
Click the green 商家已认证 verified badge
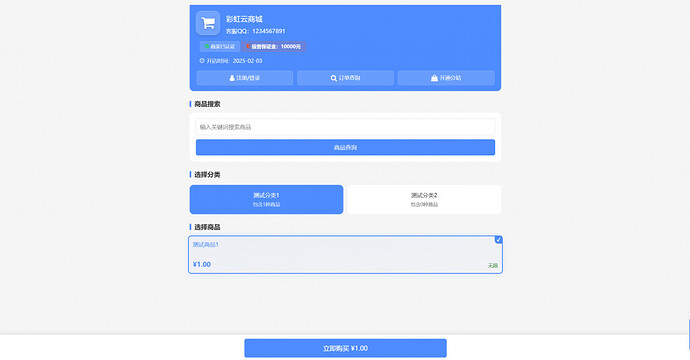[x=220, y=46]
